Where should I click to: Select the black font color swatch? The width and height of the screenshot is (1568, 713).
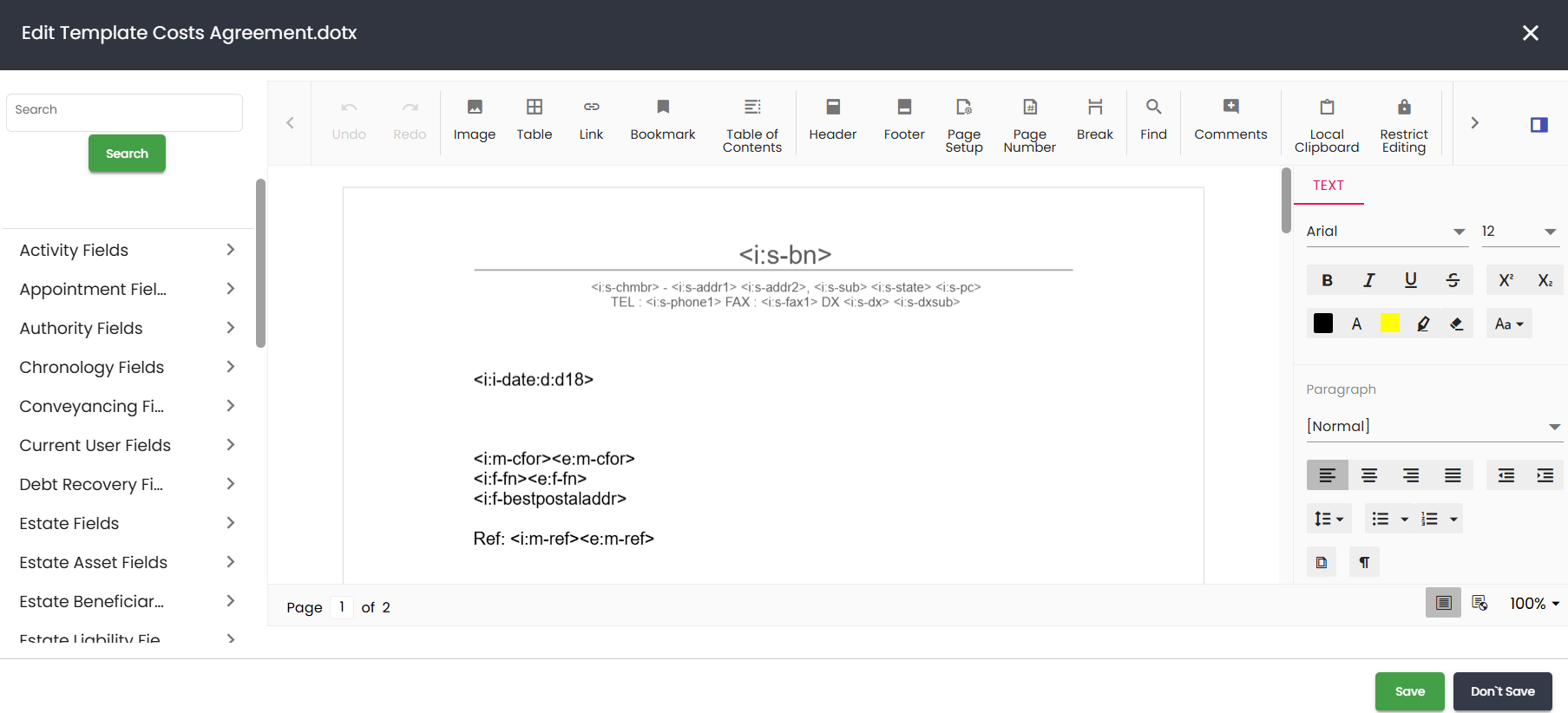click(x=1323, y=324)
